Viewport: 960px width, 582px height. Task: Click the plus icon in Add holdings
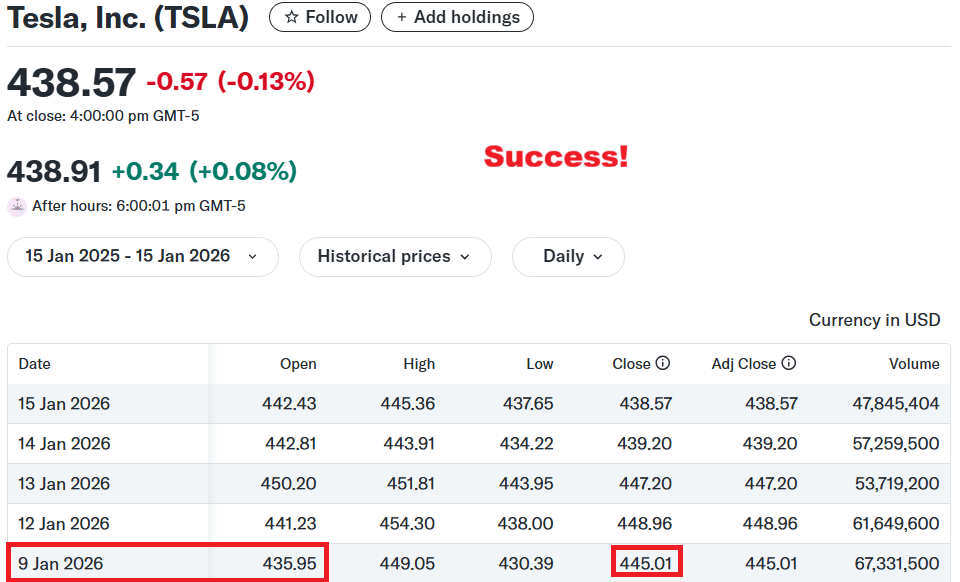(402, 17)
